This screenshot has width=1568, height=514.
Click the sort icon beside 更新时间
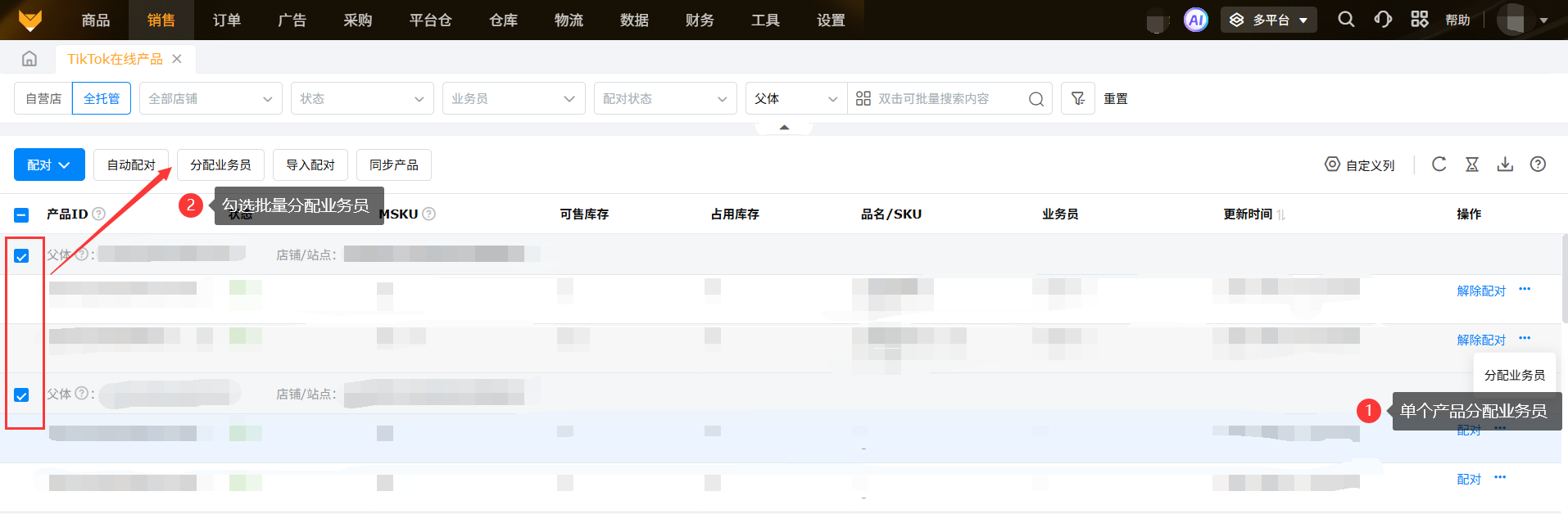[x=1281, y=214]
